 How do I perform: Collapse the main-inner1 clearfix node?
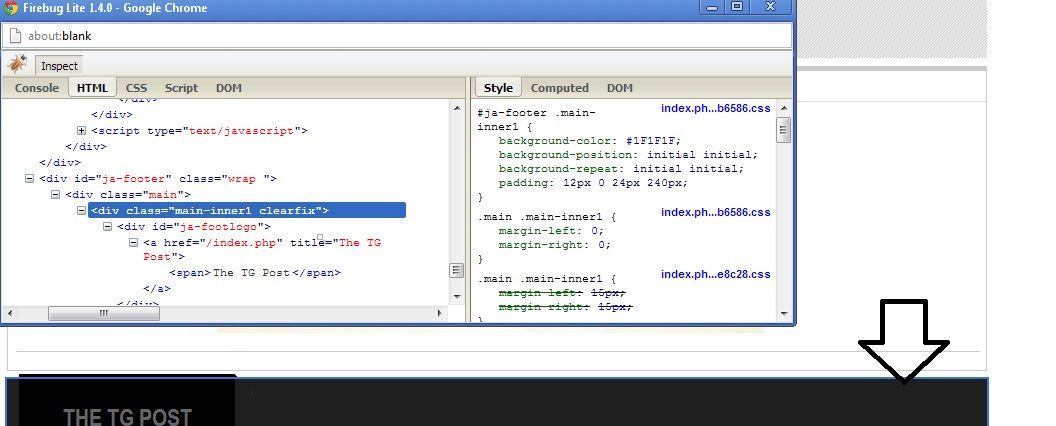tap(81, 210)
